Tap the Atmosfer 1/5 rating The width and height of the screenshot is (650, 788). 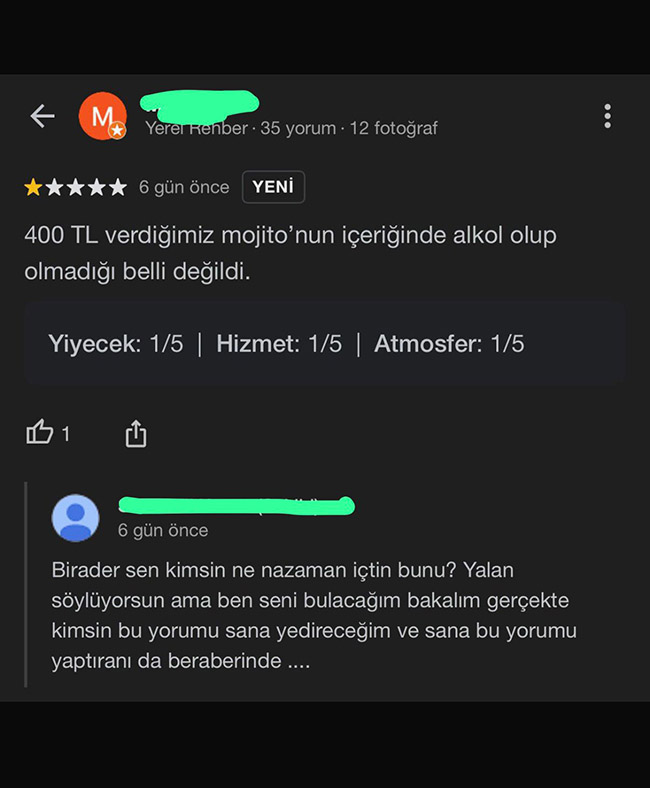coord(449,344)
